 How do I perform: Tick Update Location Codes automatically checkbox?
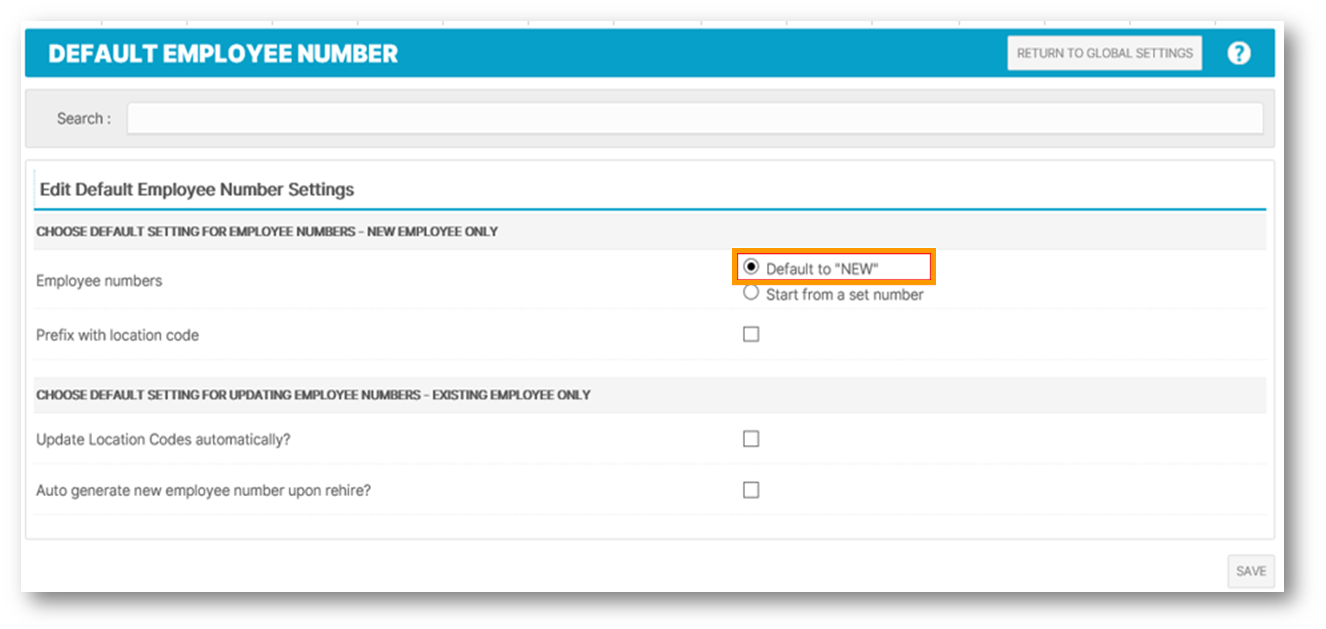point(751,438)
